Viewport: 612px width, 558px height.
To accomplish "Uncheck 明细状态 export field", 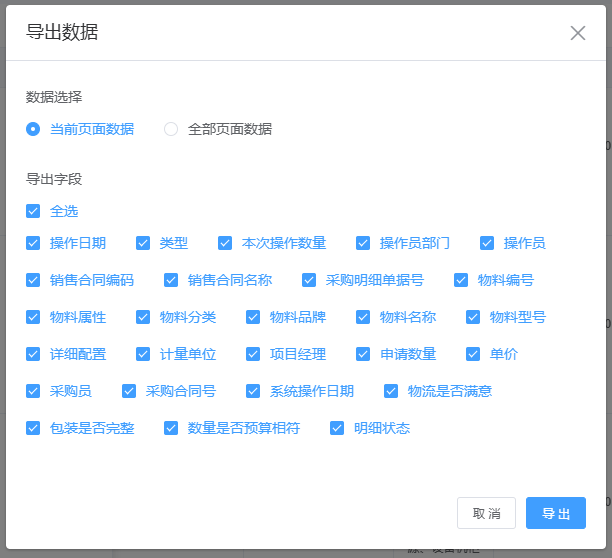I will [x=337, y=428].
